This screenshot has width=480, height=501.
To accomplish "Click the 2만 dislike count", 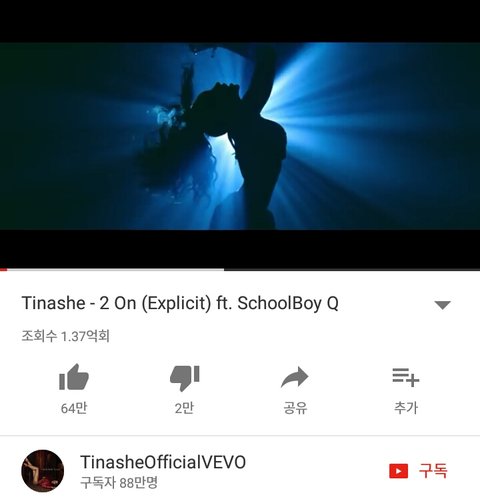I will click(184, 408).
